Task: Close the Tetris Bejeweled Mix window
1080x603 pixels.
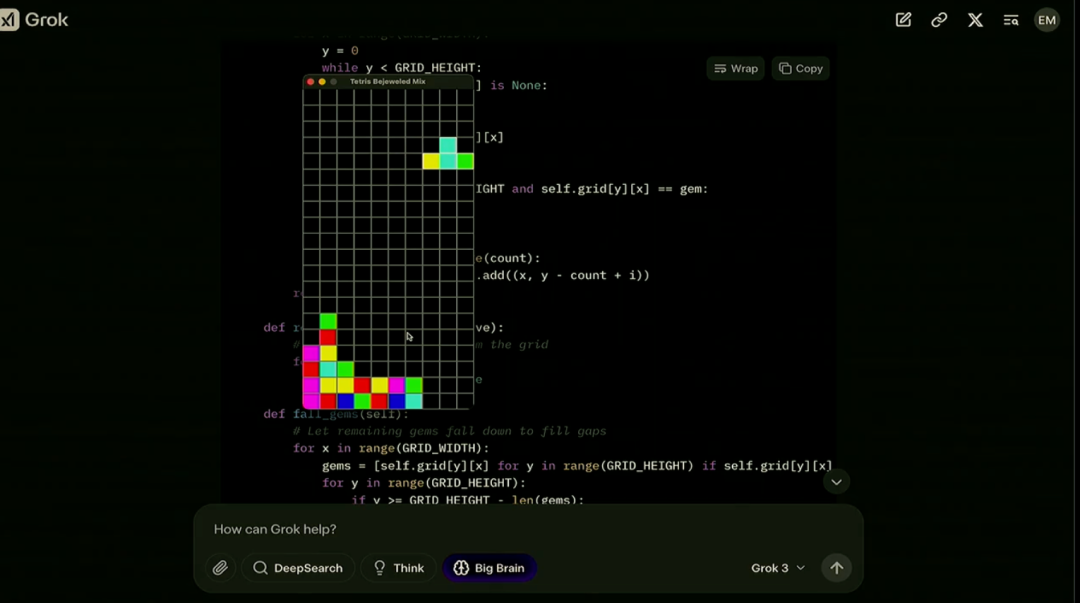Action: [311, 81]
